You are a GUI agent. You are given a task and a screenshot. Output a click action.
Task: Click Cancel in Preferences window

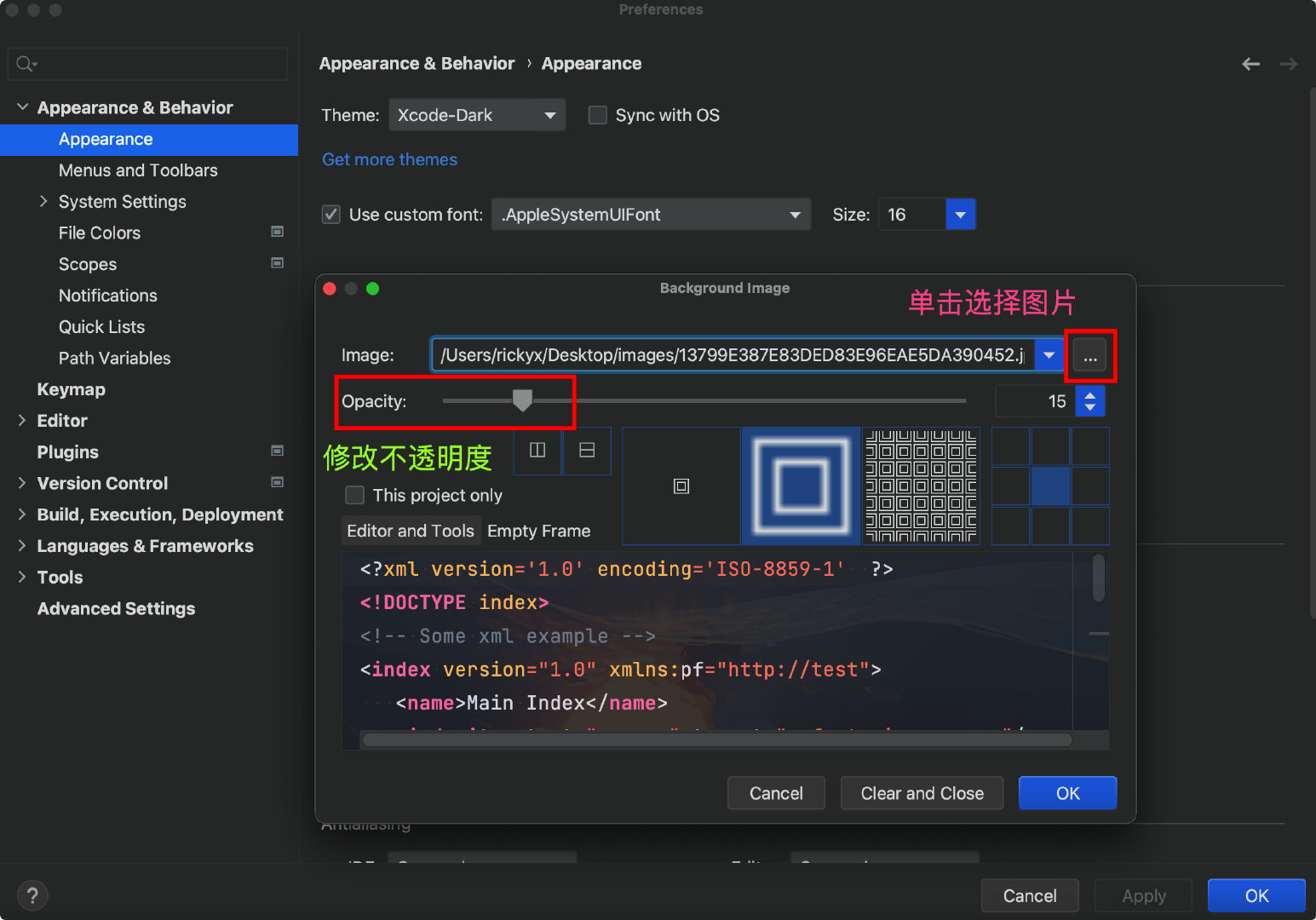coord(1030,895)
